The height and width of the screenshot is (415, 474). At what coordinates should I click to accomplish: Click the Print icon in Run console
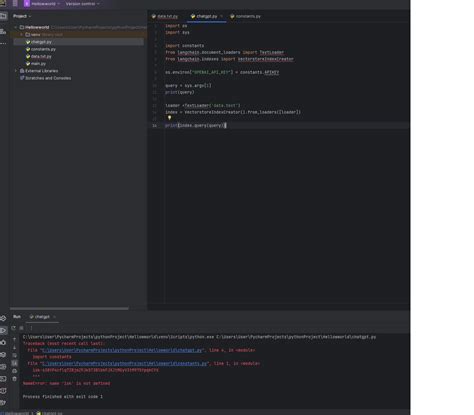14,371
